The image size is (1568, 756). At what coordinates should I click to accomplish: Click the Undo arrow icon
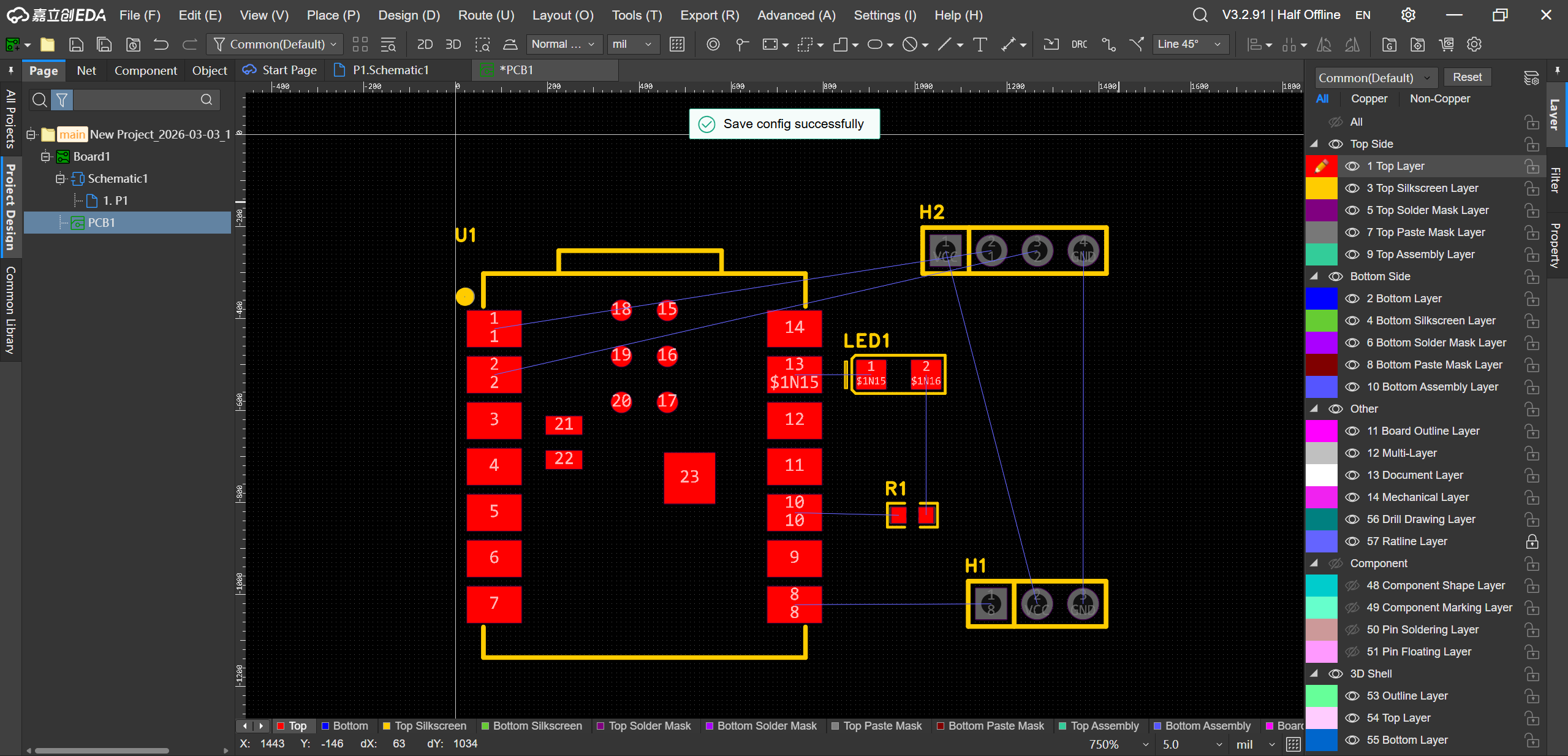click(x=161, y=44)
